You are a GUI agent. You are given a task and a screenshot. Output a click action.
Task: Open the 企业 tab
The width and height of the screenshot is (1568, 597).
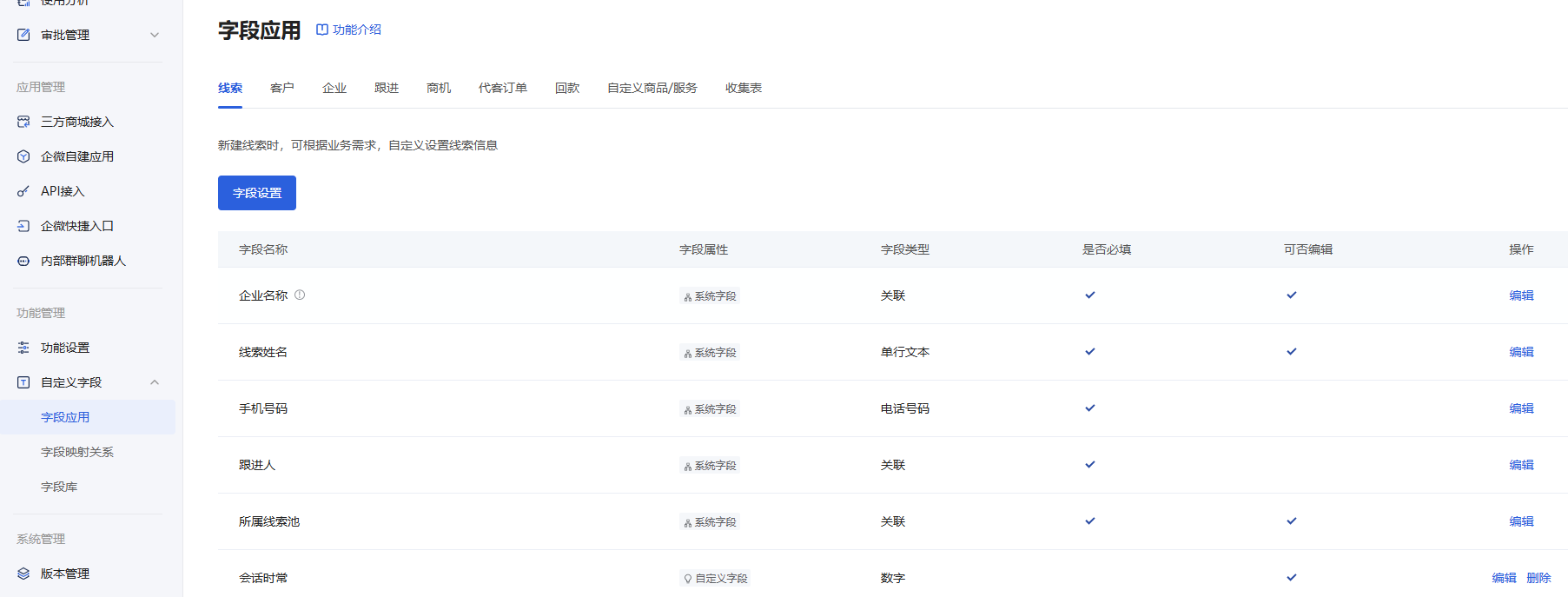tap(334, 88)
